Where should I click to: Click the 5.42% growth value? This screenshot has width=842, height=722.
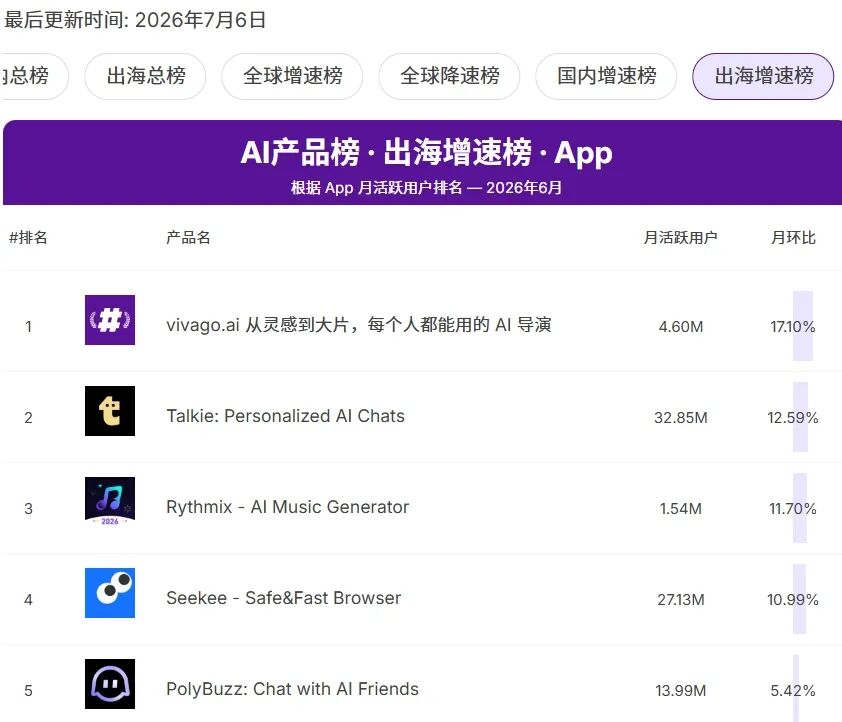793,690
